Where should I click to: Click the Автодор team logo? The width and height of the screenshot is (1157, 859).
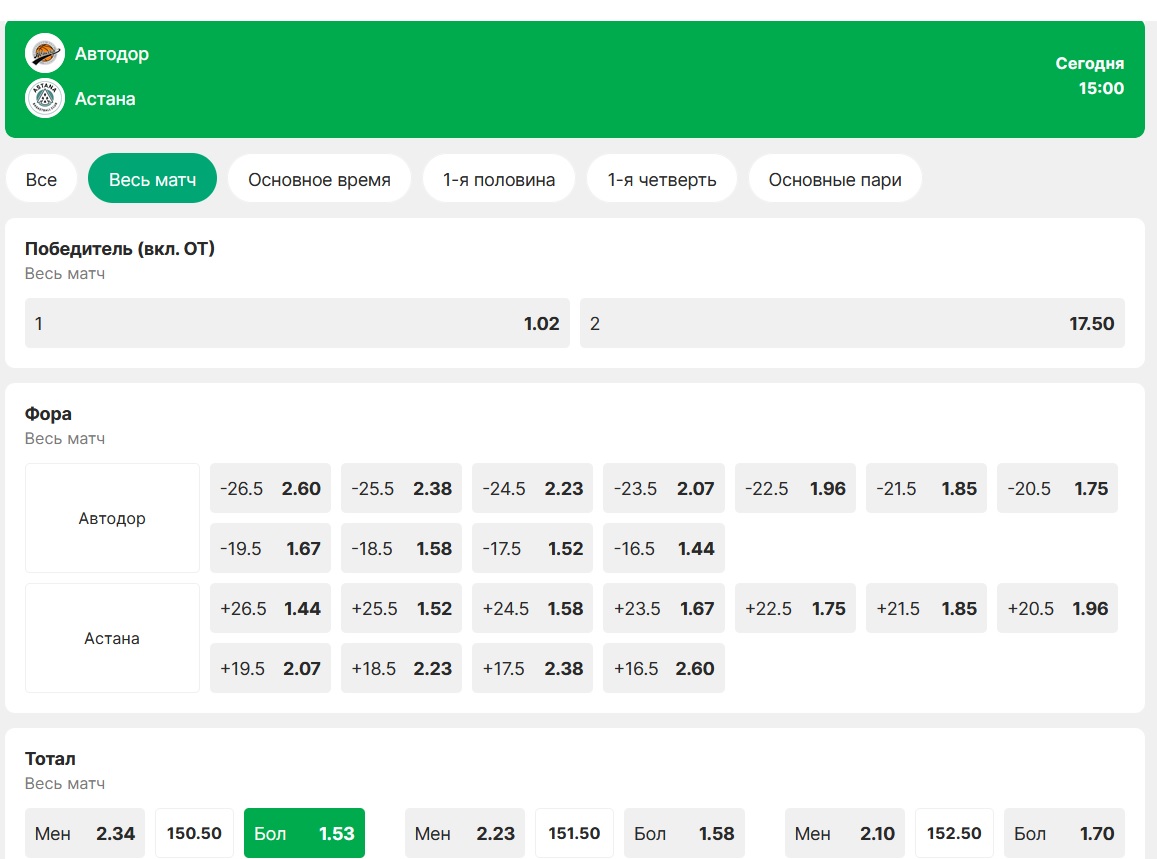pos(45,53)
